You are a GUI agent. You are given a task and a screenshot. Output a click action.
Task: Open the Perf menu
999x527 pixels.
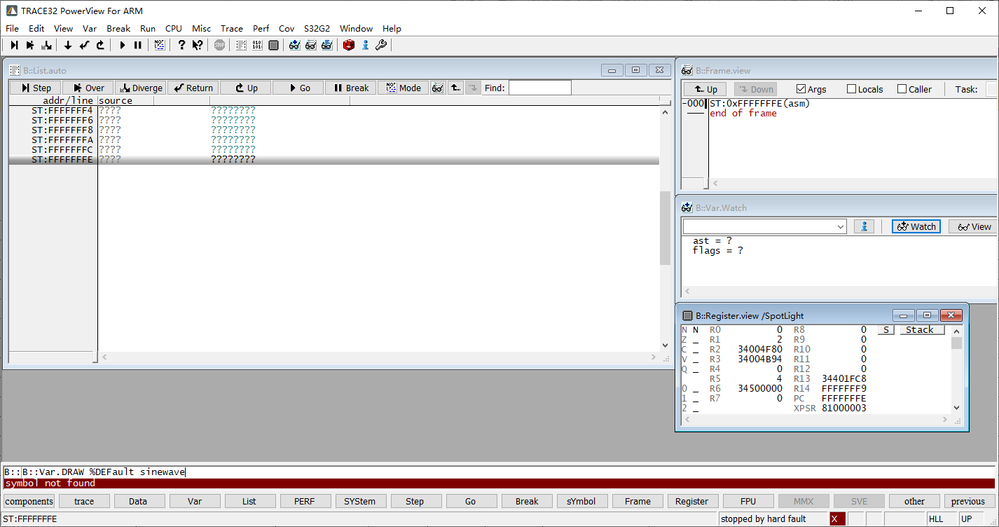pyautogui.click(x=261, y=29)
